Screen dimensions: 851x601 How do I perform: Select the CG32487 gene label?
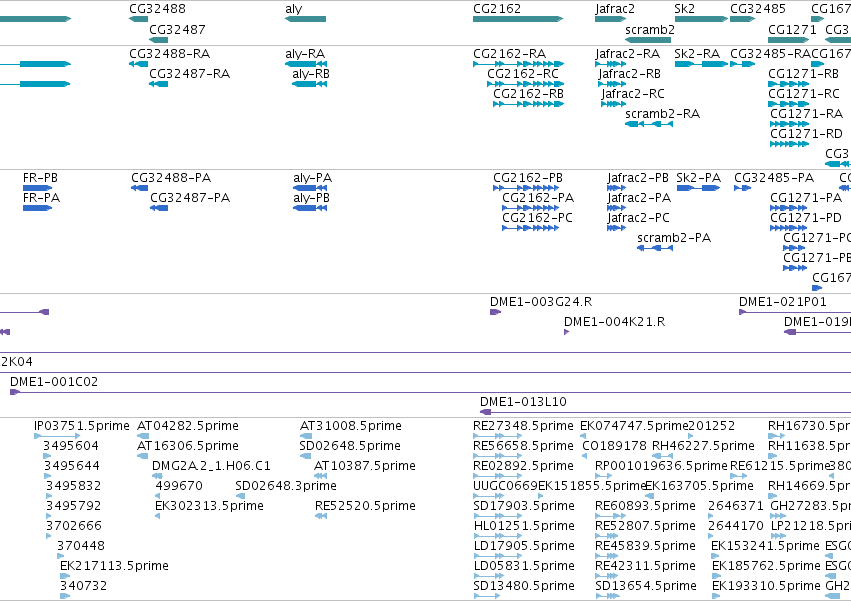(x=177, y=29)
